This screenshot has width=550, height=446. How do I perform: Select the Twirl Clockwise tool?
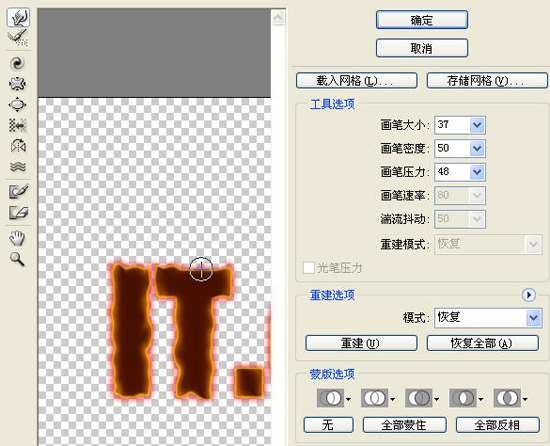coord(18,63)
